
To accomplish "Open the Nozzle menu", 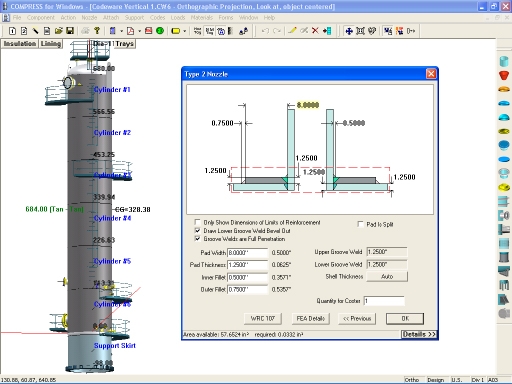I will coord(89,17).
